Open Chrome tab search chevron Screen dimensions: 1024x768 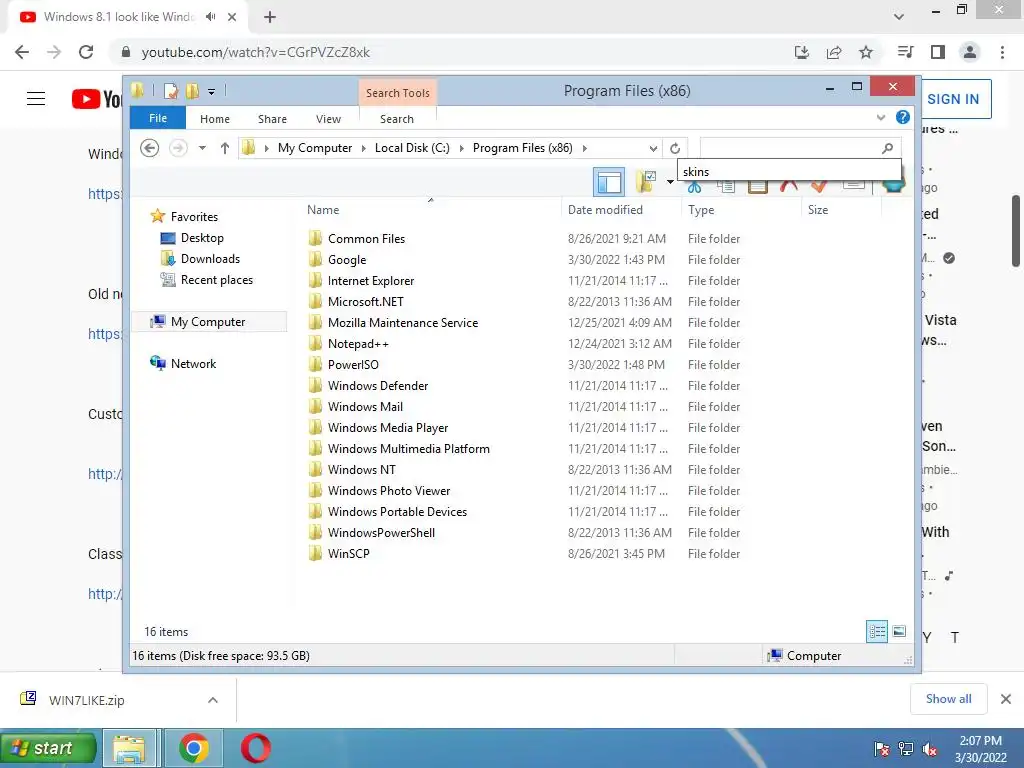899,17
